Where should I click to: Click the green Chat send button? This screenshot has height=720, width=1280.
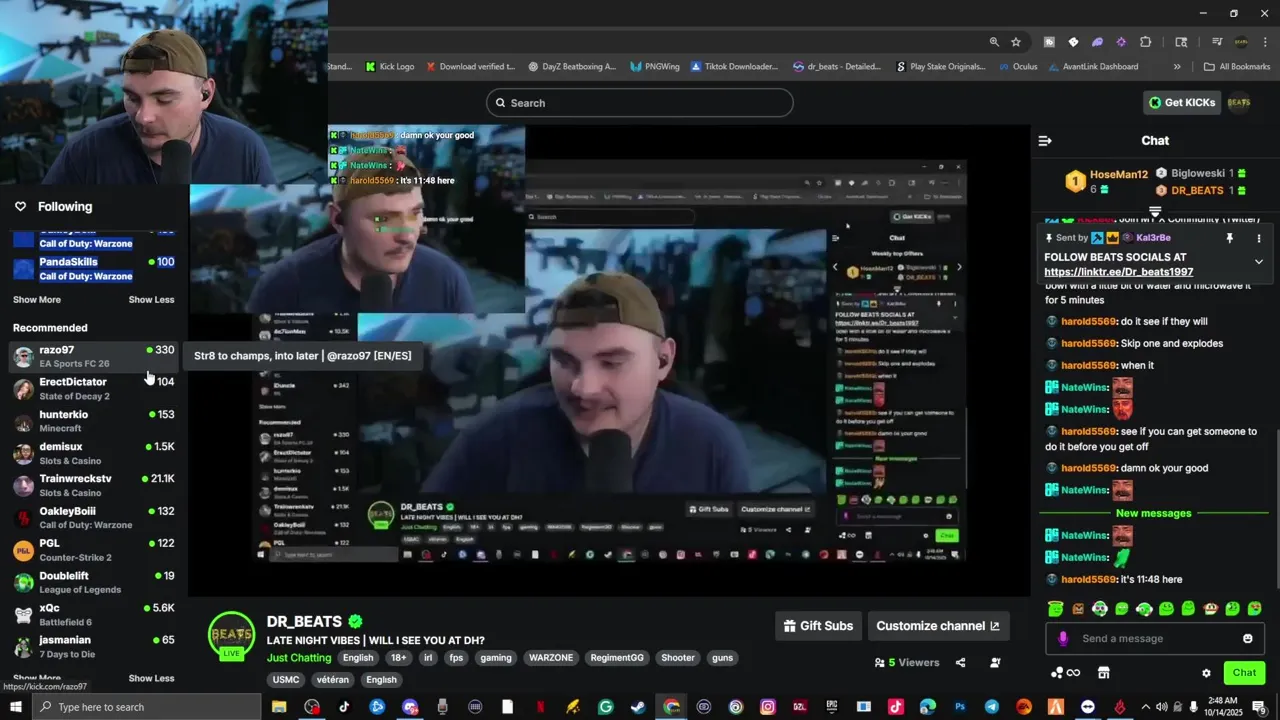pyautogui.click(x=1244, y=673)
